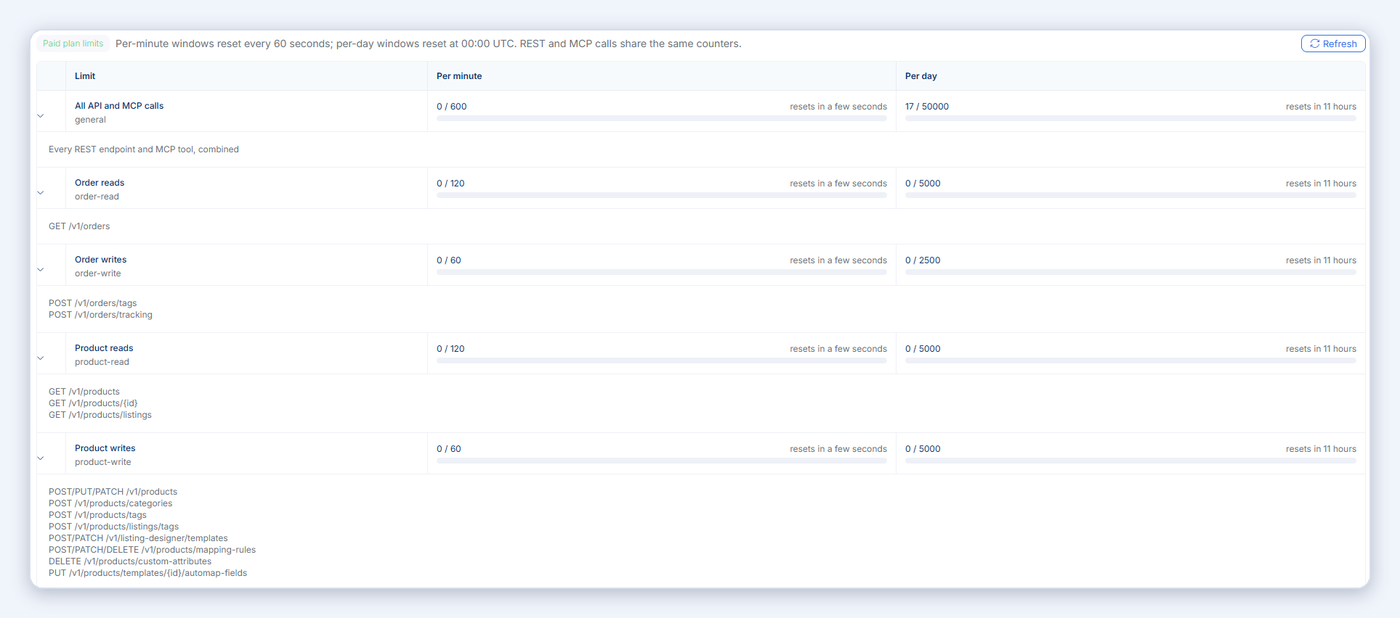
Task: Click the PUT automap-fields endpoint text
Action: [x=148, y=573]
